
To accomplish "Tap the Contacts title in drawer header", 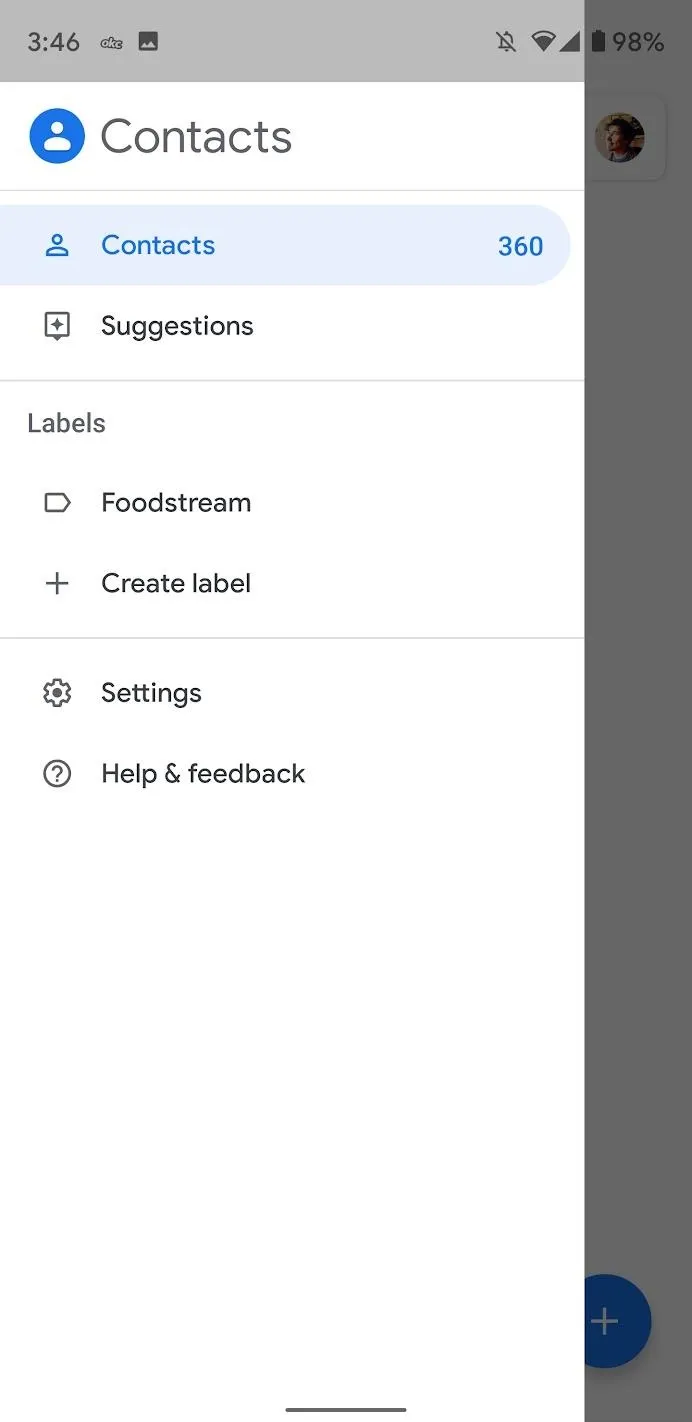I will tap(196, 137).
